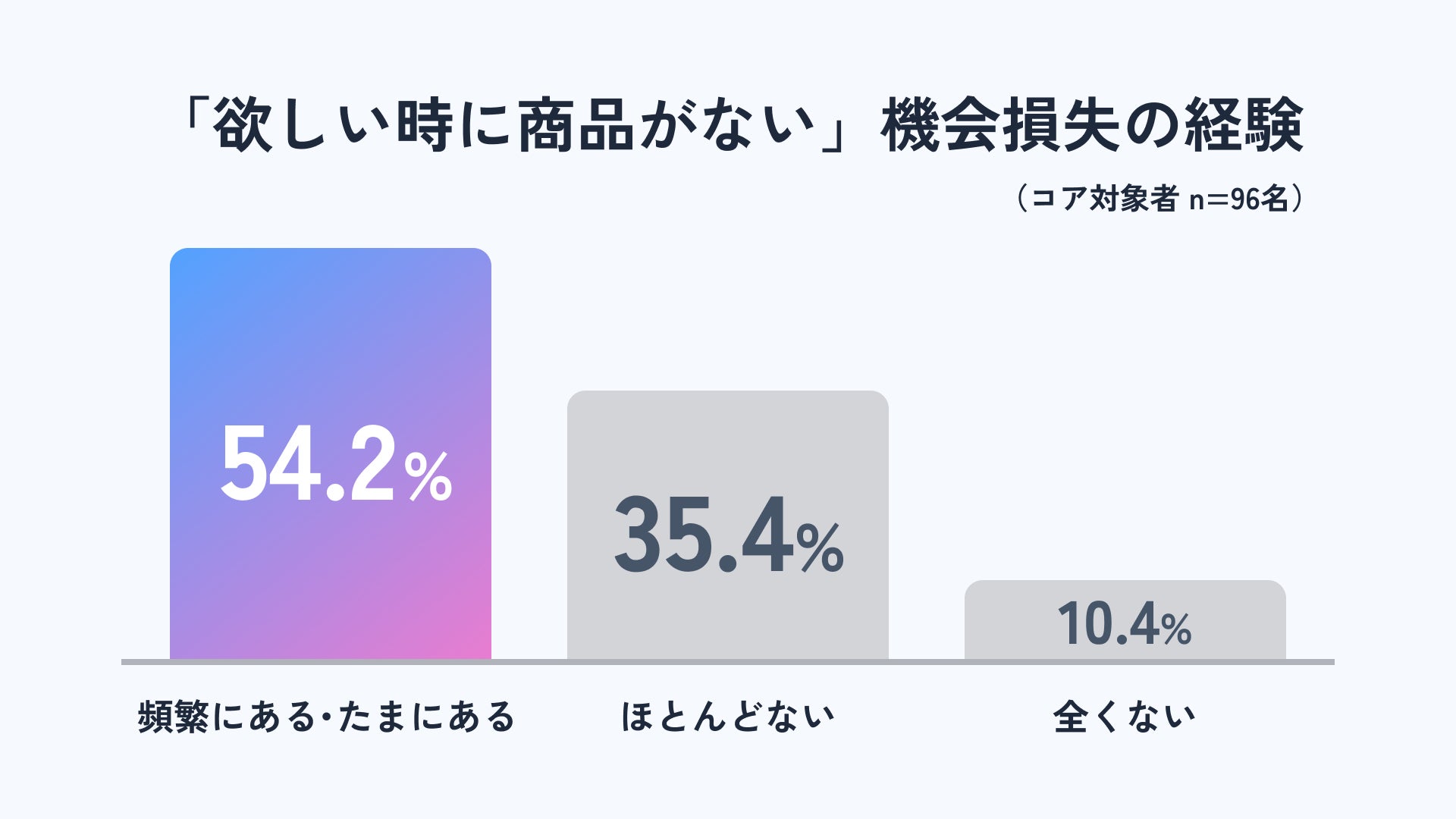Click the 54.2 value text
Image resolution: width=1456 pixels, height=819 pixels.
click(x=308, y=463)
